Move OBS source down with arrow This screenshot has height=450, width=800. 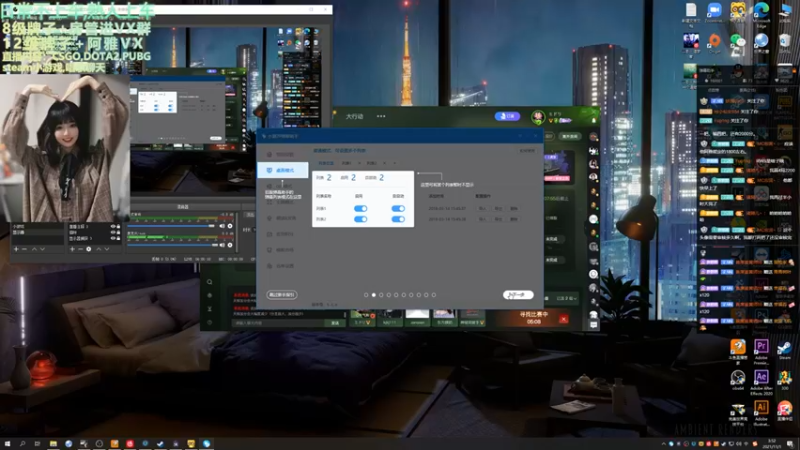[107, 249]
